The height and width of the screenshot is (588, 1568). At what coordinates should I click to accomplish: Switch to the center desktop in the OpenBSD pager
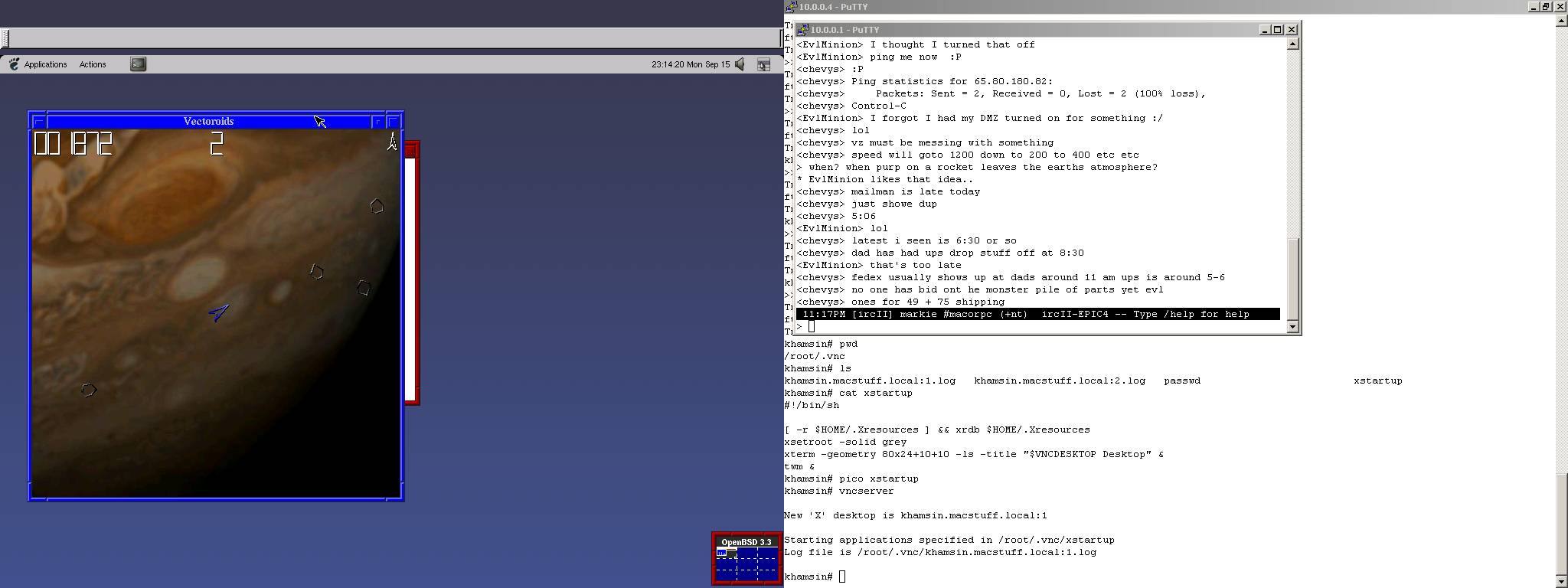(746, 563)
